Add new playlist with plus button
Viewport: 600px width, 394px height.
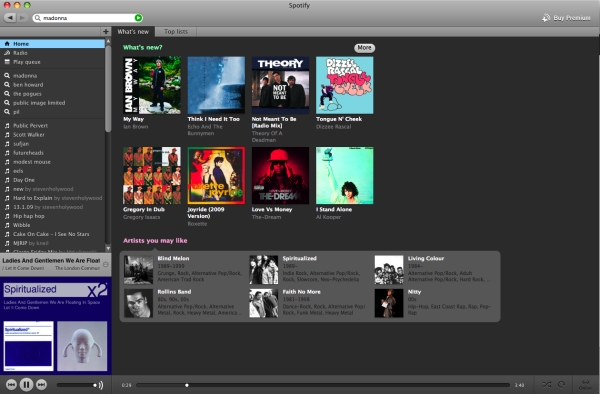pos(106,31)
